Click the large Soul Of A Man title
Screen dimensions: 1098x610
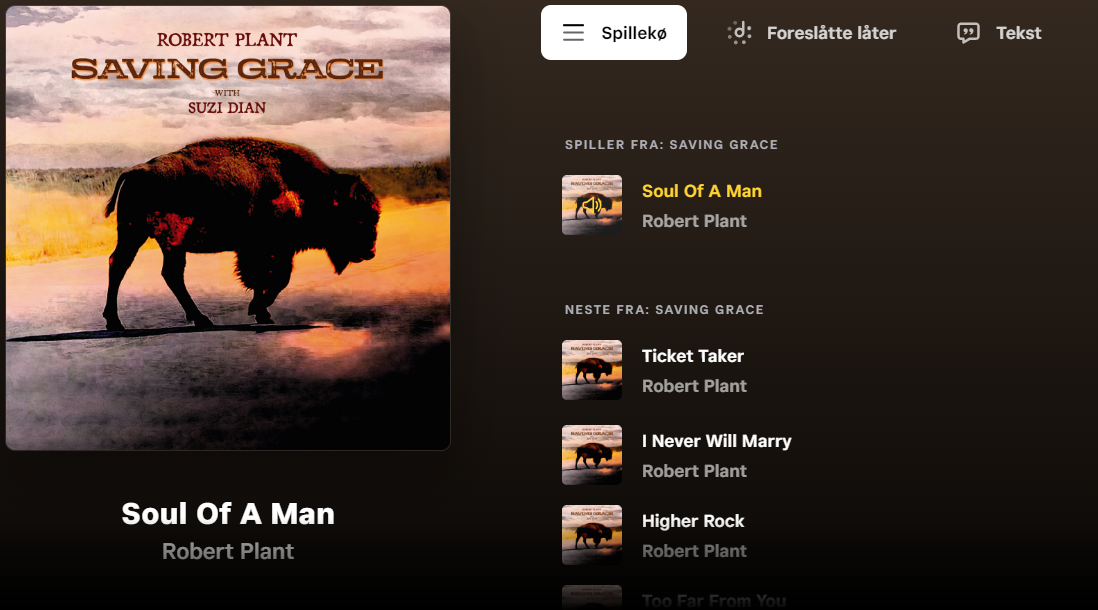tap(228, 513)
